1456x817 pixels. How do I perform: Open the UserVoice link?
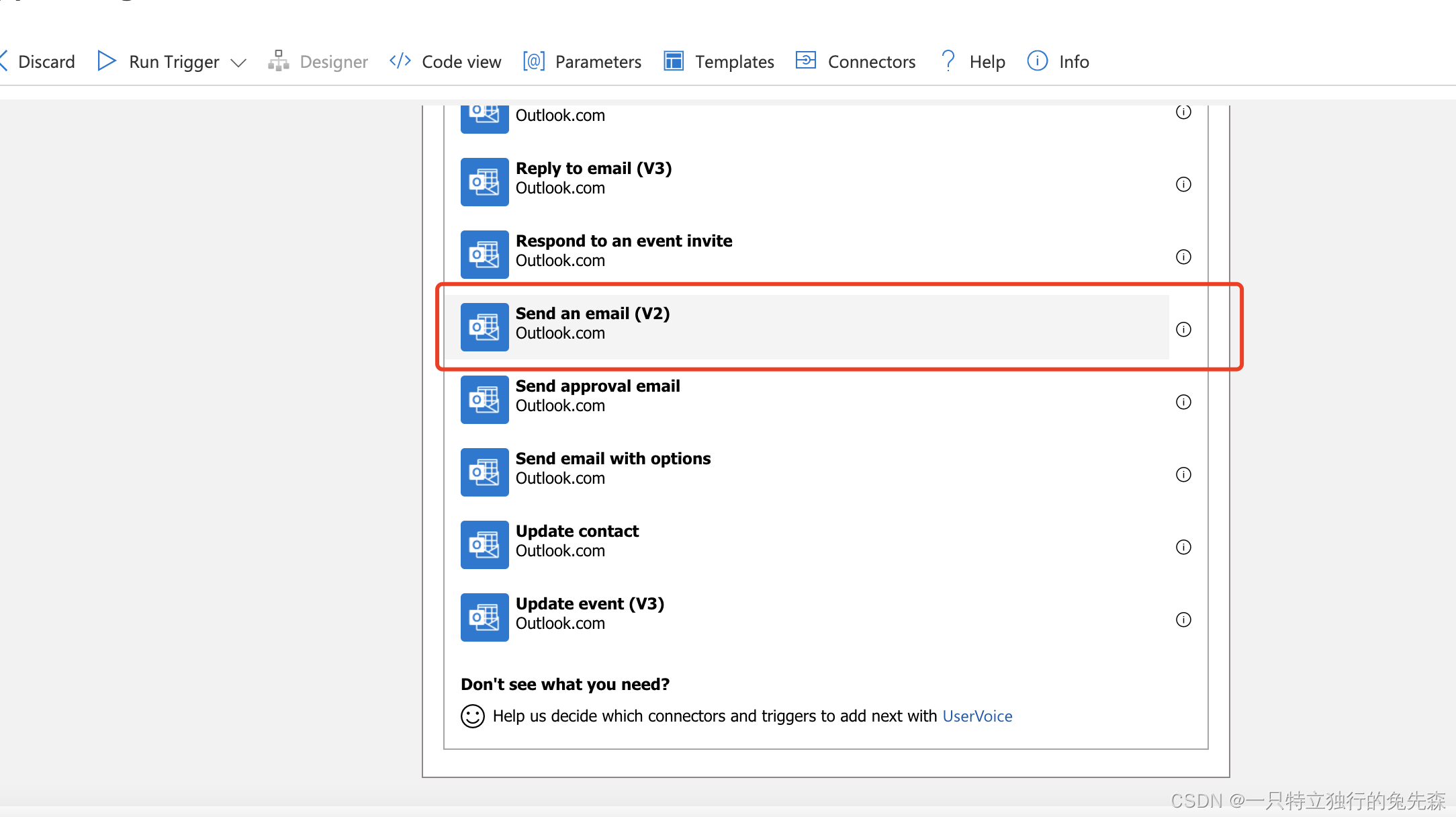[x=977, y=716]
